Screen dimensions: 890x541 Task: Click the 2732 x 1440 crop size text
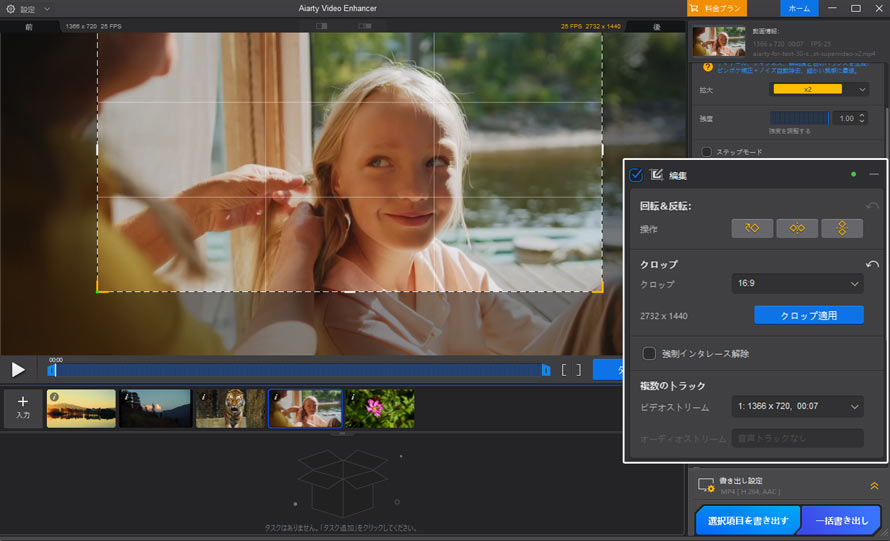point(664,316)
